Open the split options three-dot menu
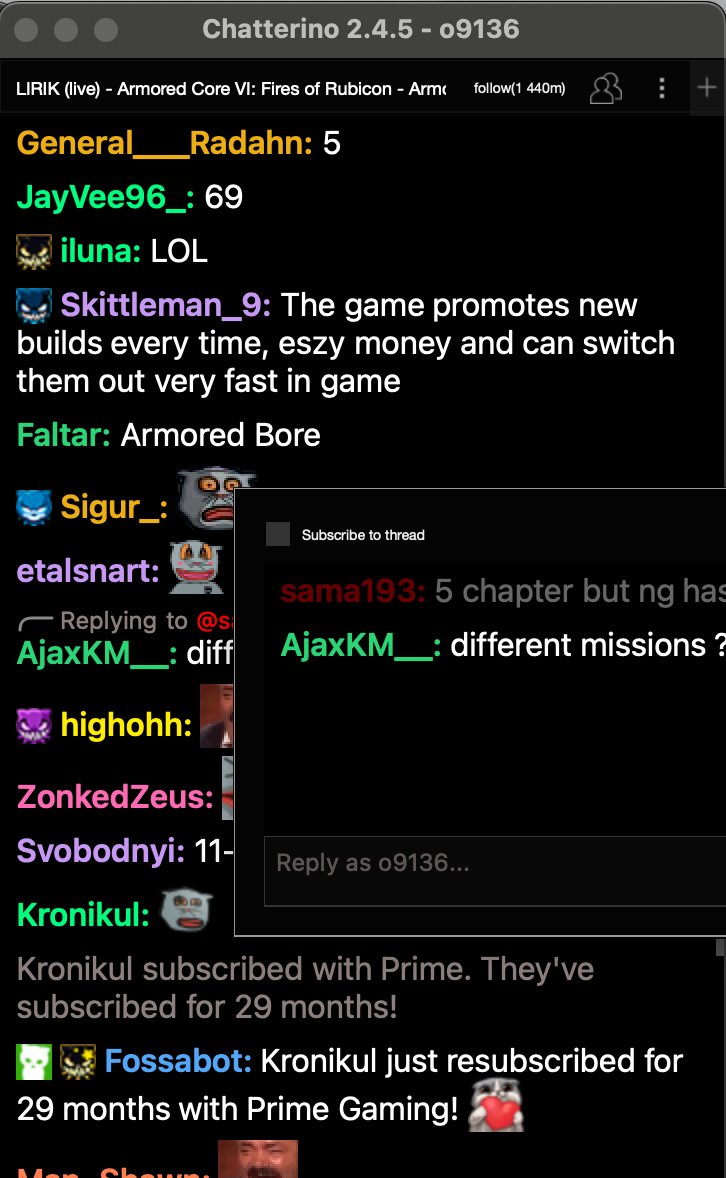Image resolution: width=726 pixels, height=1178 pixels. pos(661,88)
